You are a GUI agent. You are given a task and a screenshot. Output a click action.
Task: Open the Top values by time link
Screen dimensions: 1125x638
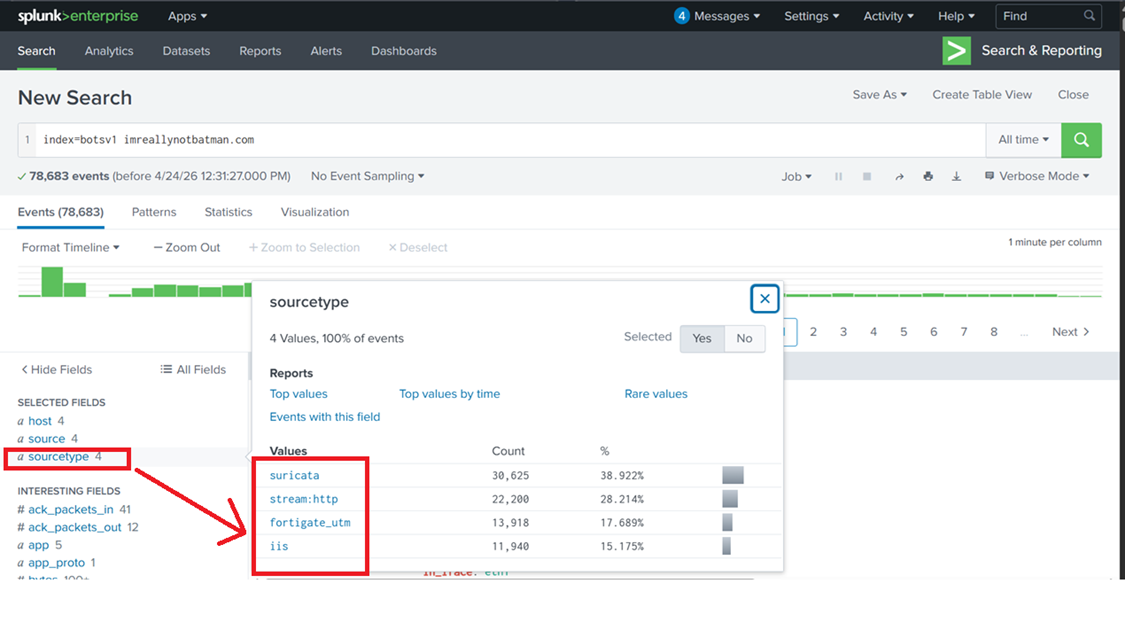[x=450, y=394]
